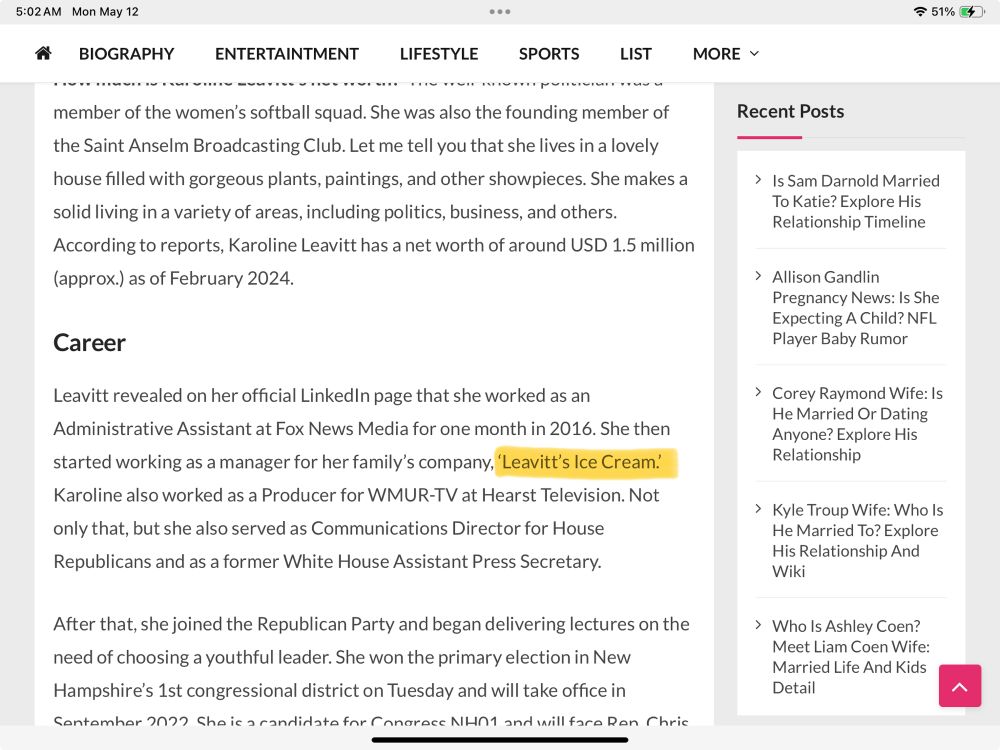1000x750 pixels.
Task: Tap '(approx.) as of February 2024' text
Action: [x=173, y=278]
